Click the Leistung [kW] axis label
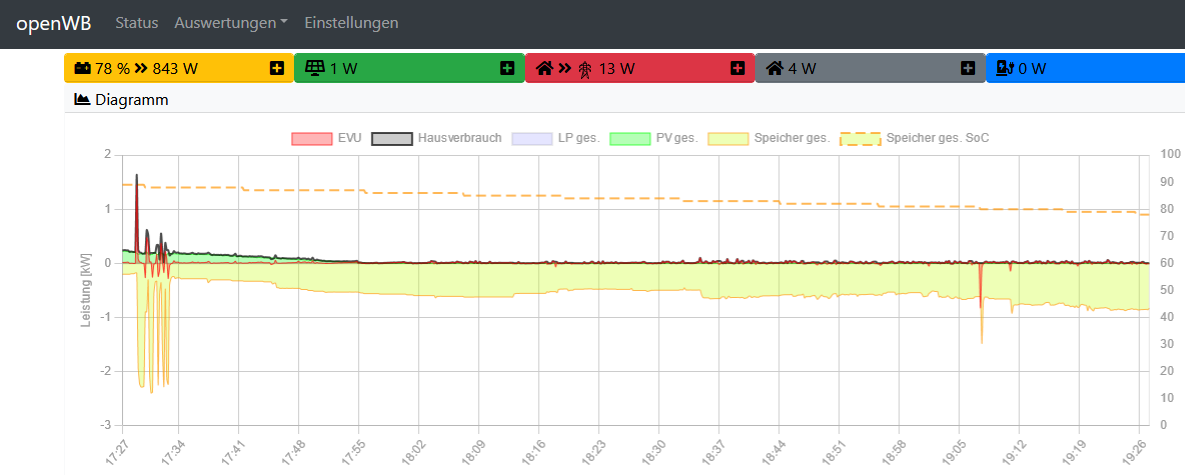 85,290
